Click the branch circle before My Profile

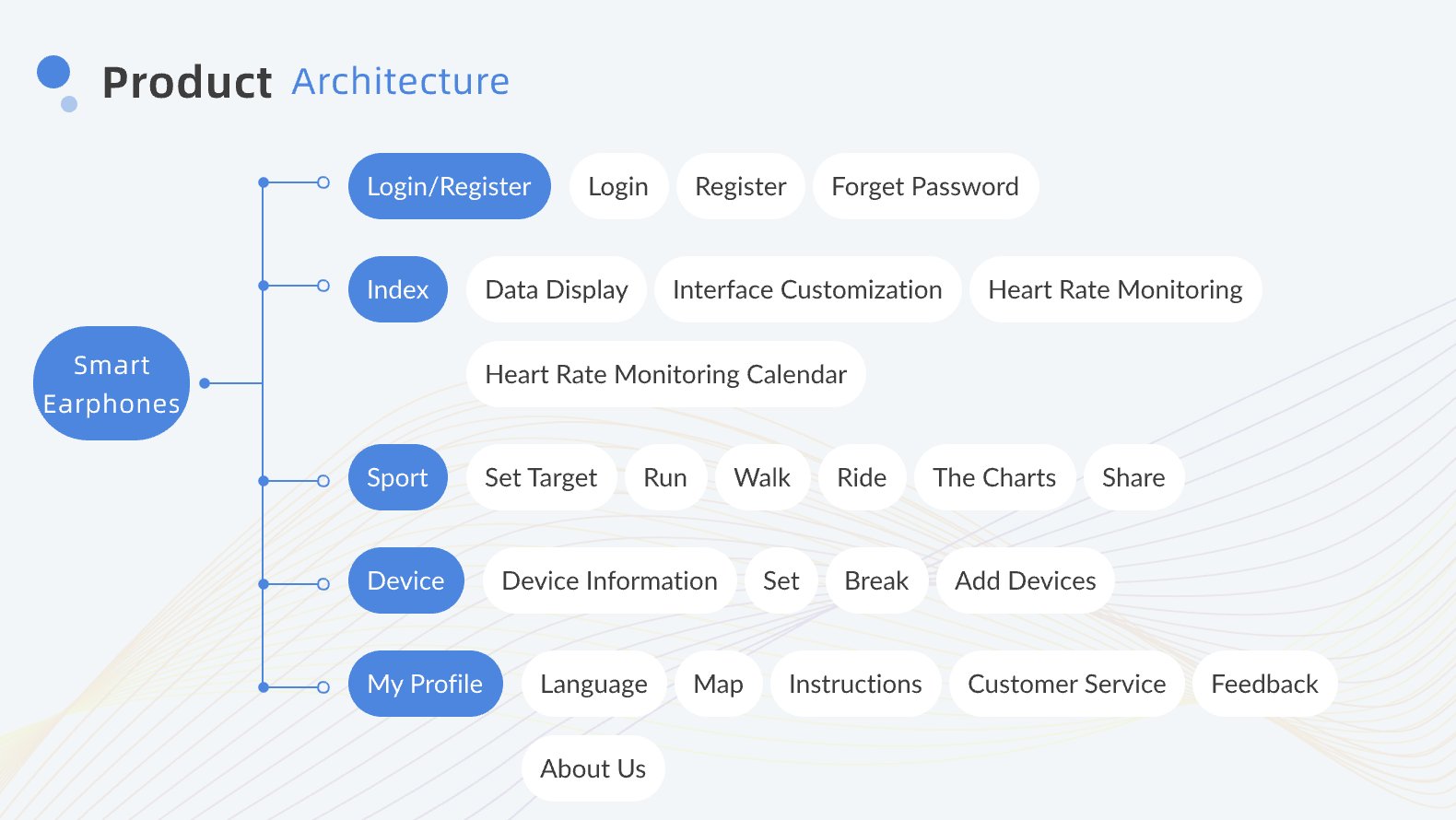click(x=323, y=687)
